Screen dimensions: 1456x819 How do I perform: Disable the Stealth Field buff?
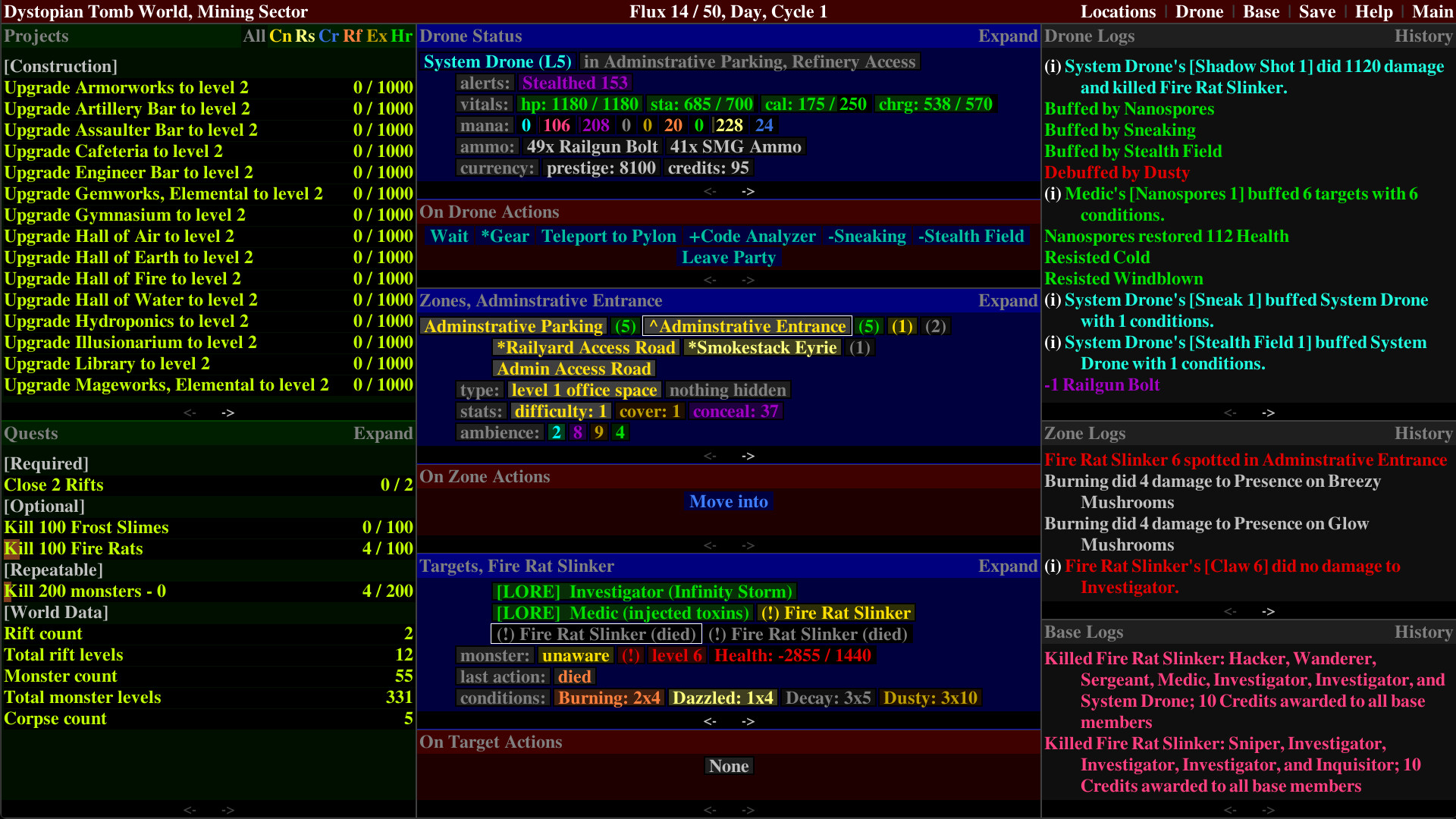971,236
